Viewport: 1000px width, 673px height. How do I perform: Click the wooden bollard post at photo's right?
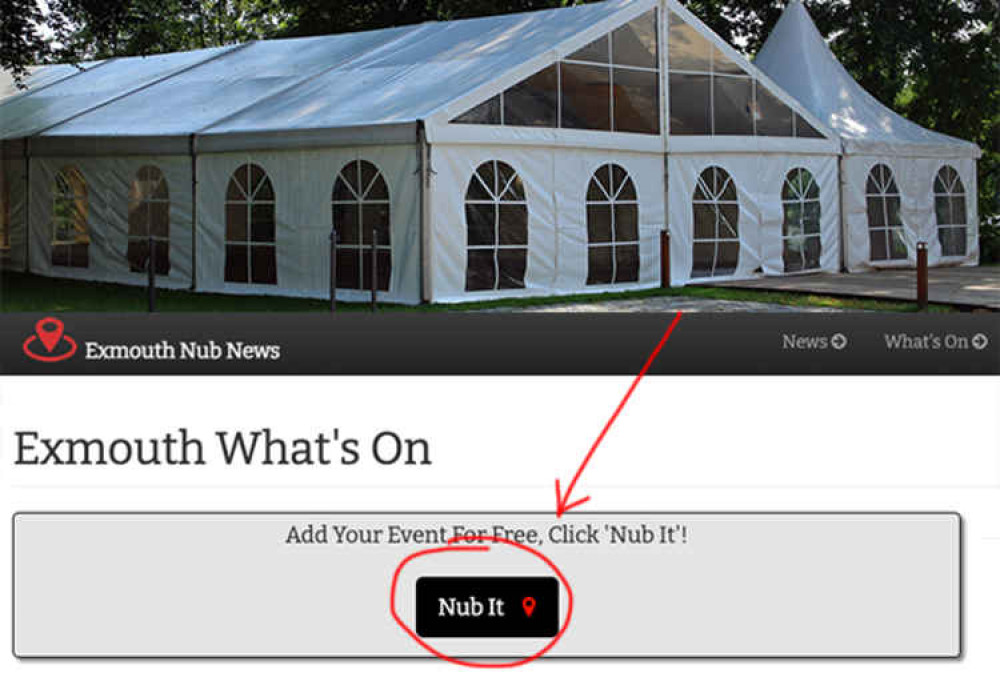pos(922,276)
